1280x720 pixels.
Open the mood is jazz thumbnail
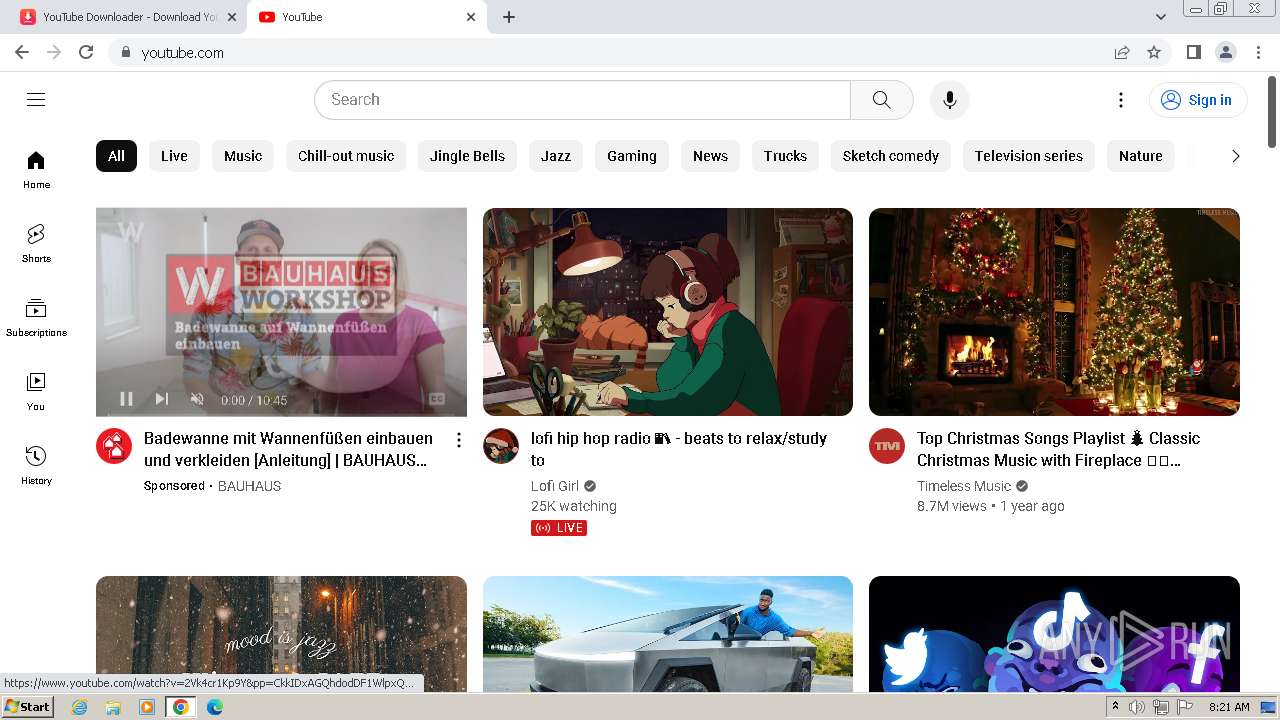point(281,633)
